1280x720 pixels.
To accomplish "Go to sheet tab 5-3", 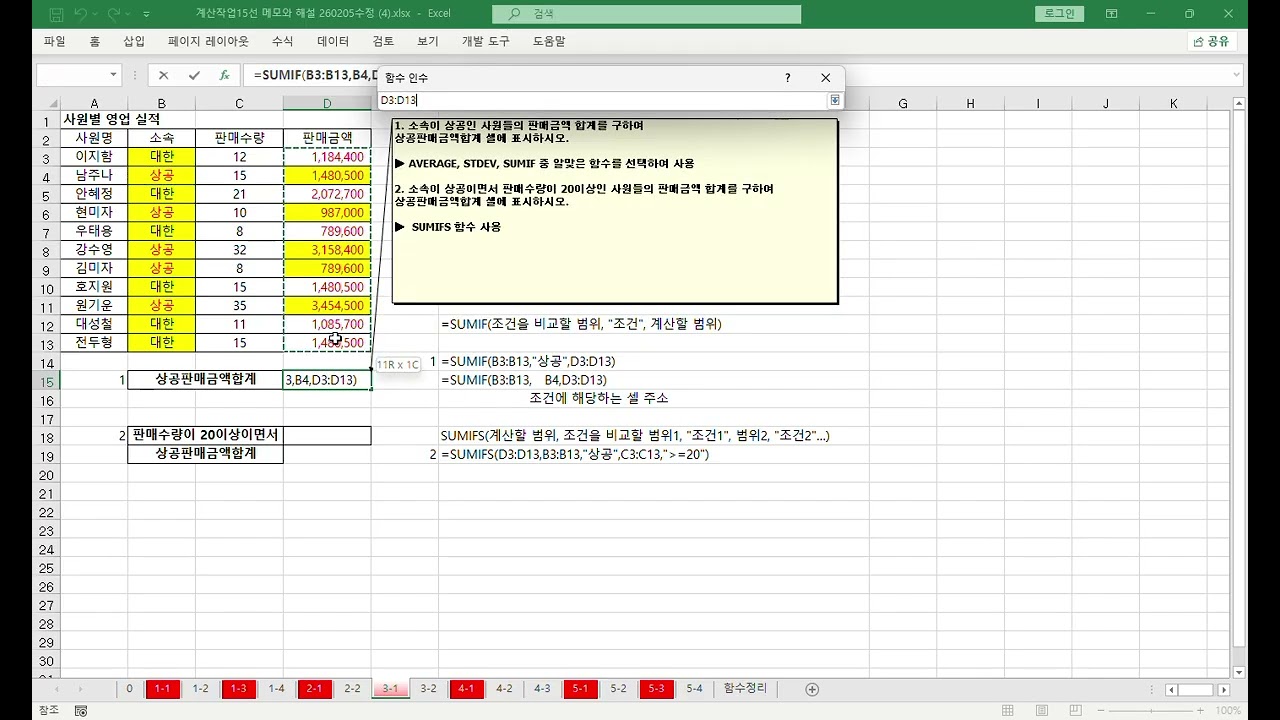I will point(656,689).
